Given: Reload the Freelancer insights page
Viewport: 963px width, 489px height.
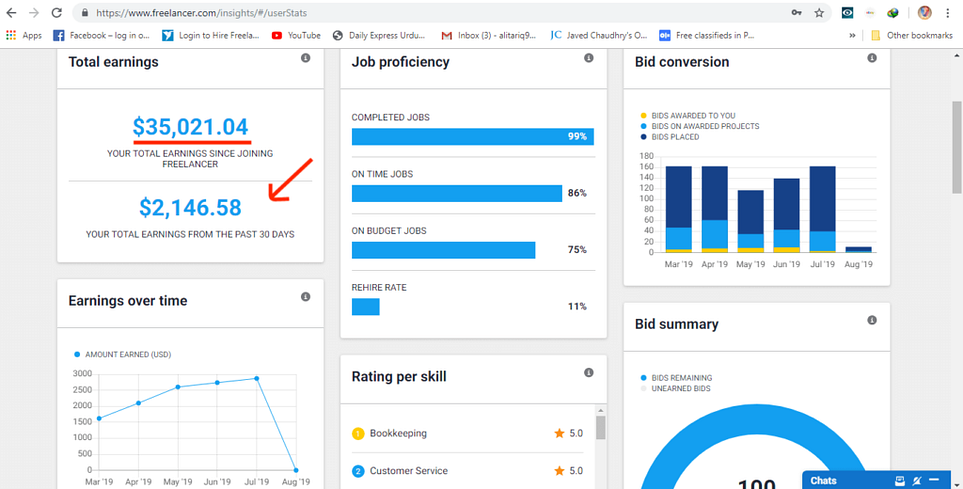Looking at the screenshot, I should (x=57, y=13).
